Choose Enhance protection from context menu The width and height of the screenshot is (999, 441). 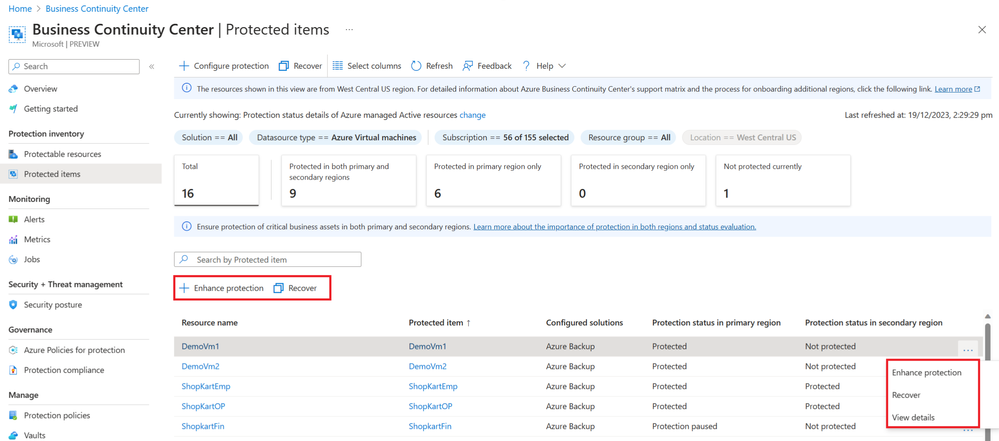pyautogui.click(x=926, y=373)
